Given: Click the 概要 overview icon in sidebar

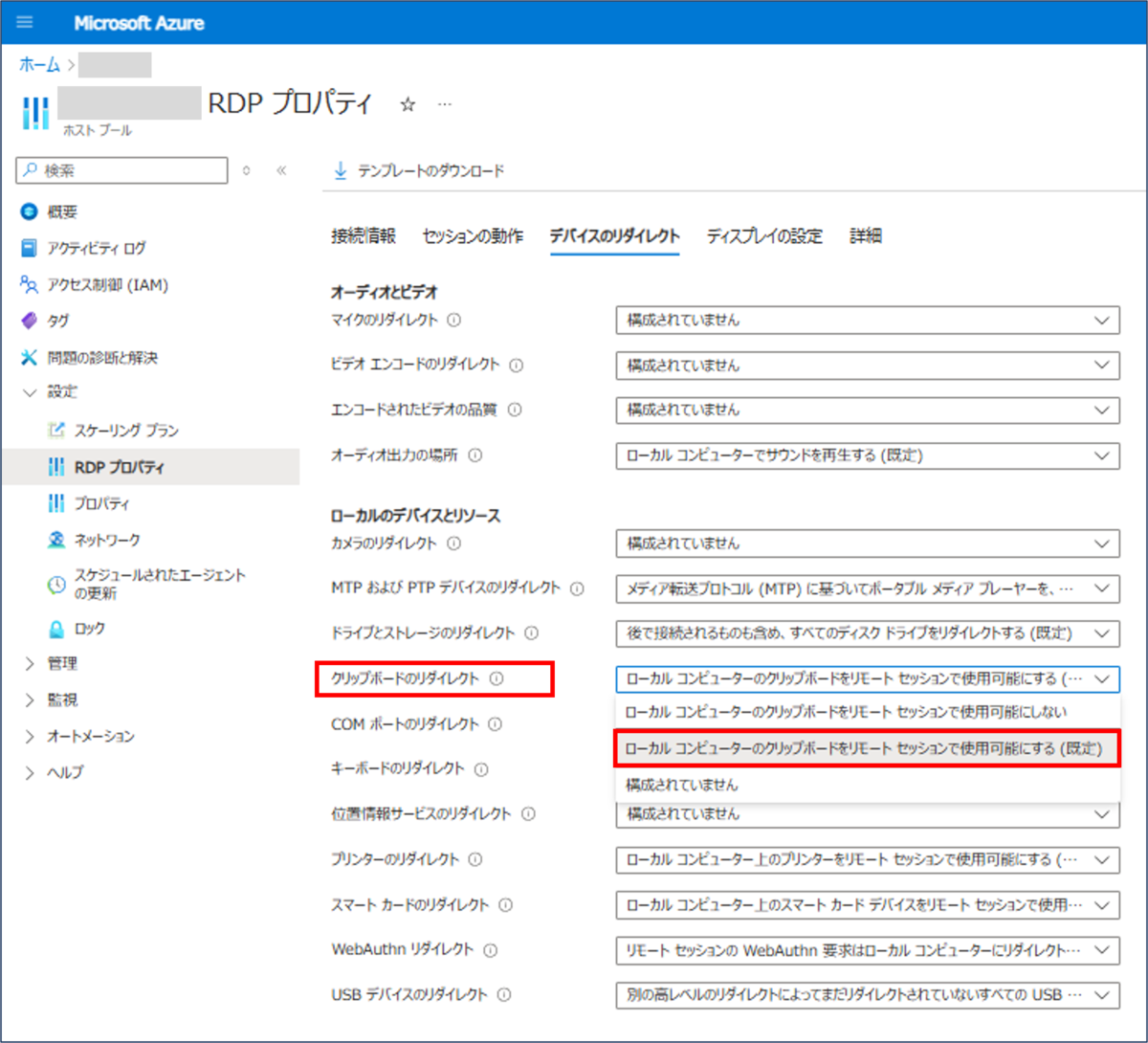Looking at the screenshot, I should tap(29, 211).
